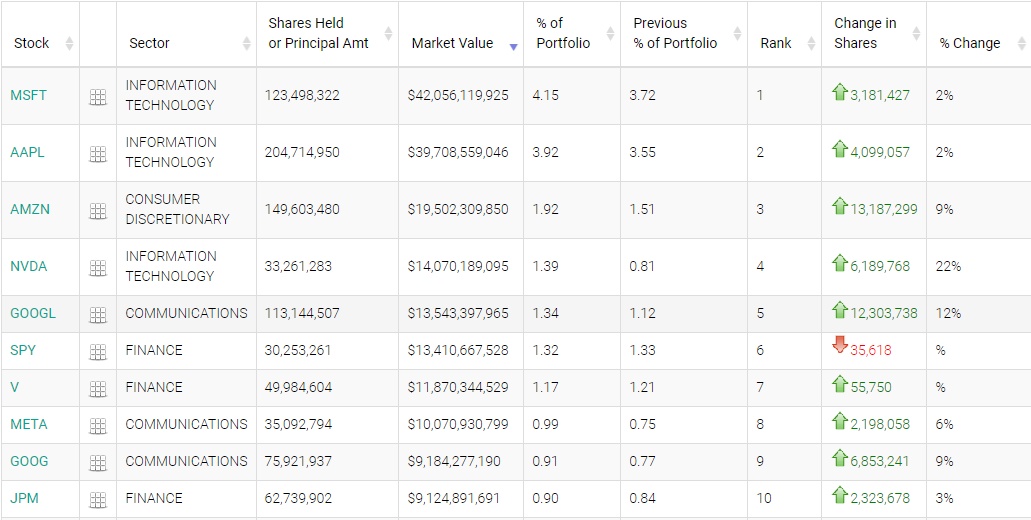Click the V ticker link
1031x520 pixels.
coord(15,387)
